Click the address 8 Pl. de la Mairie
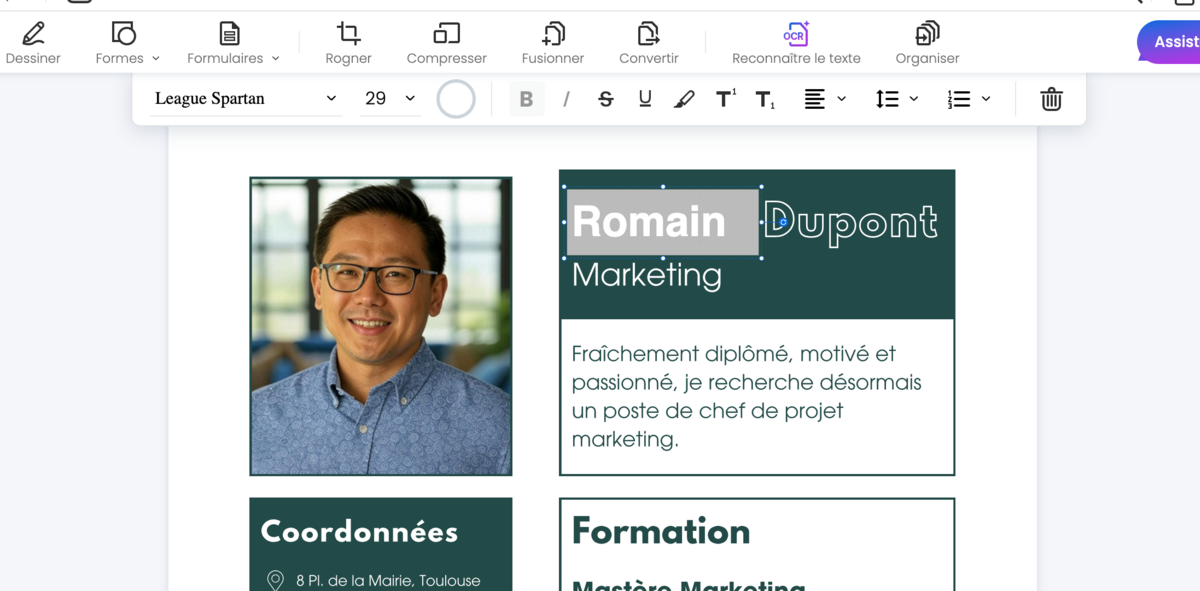1200x591 pixels. (x=388, y=580)
